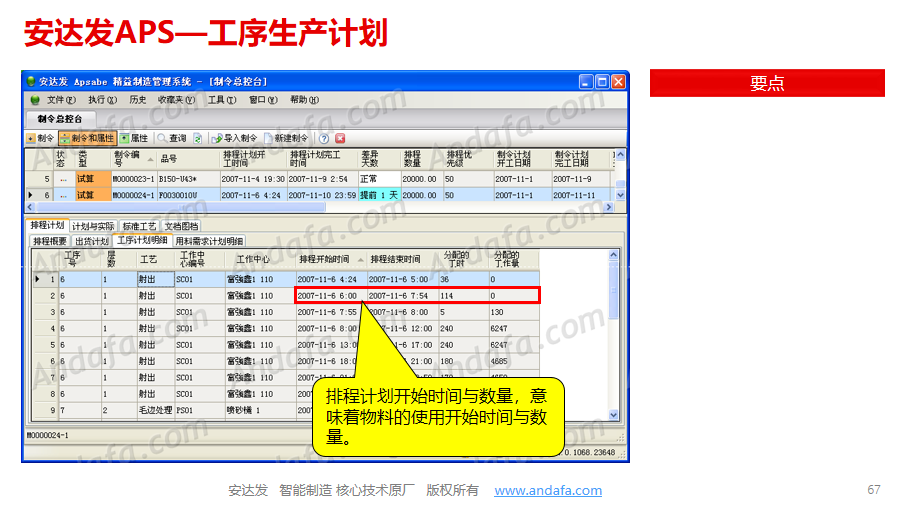Open the 历史 menu

click(x=138, y=100)
